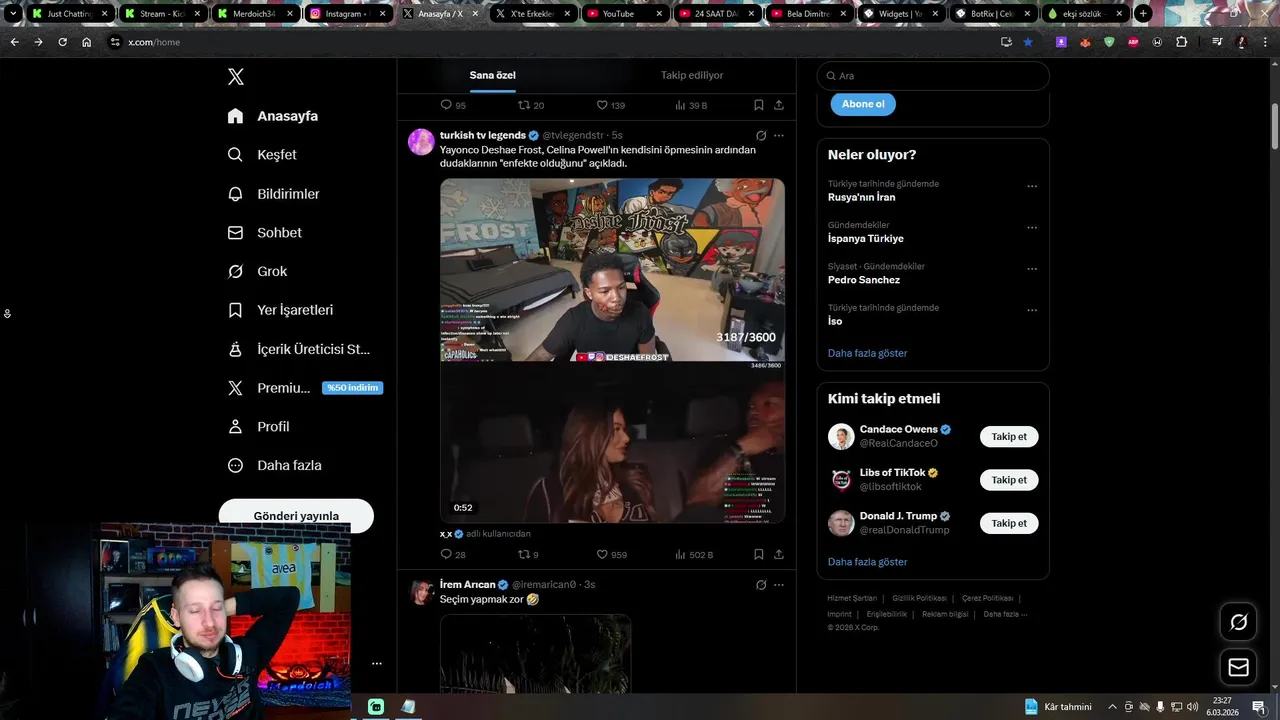Screen dimensions: 1280x720
Task: Click the page vertical scrollbar
Action: [x=1274, y=126]
